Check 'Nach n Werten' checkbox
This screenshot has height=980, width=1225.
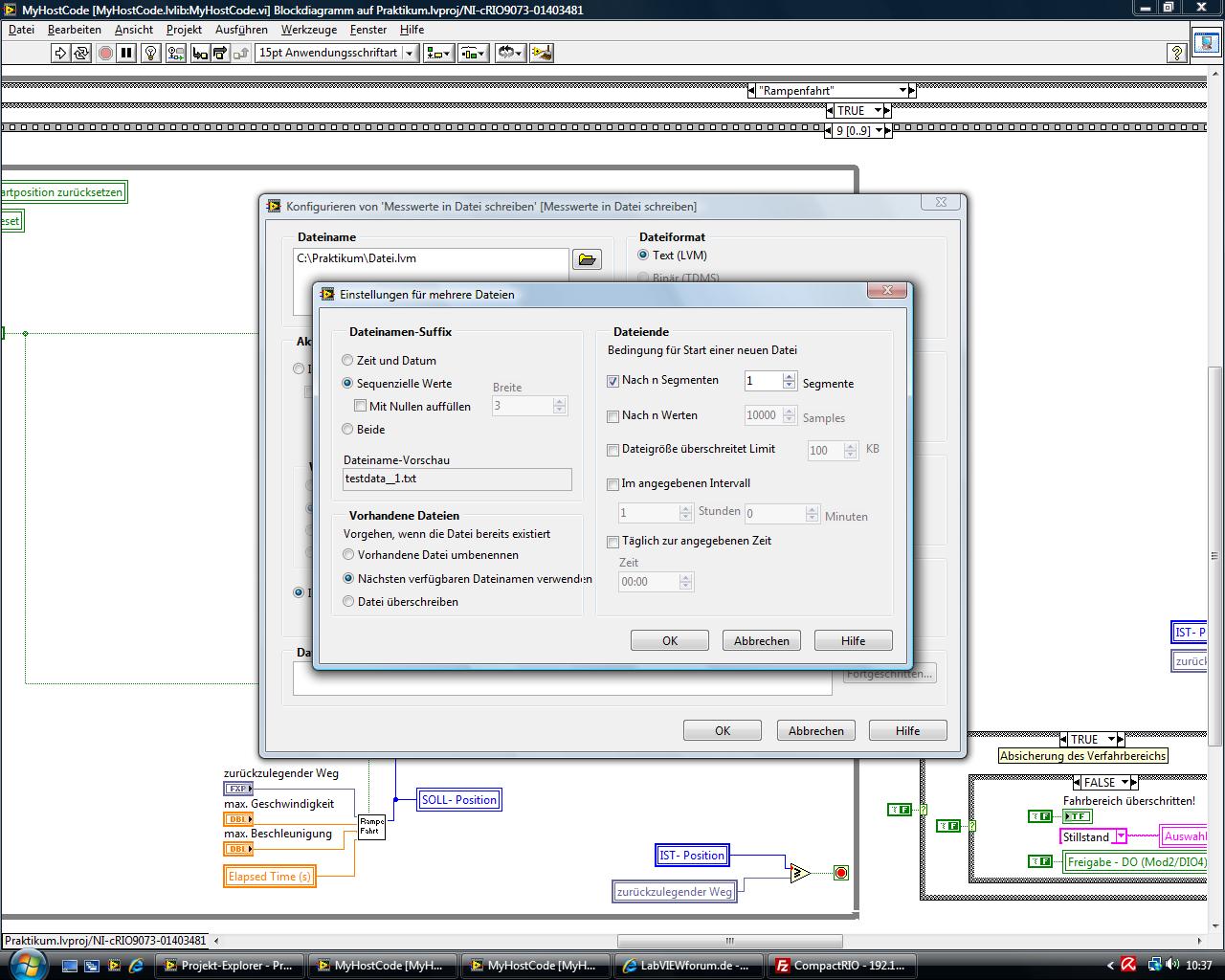coord(613,416)
